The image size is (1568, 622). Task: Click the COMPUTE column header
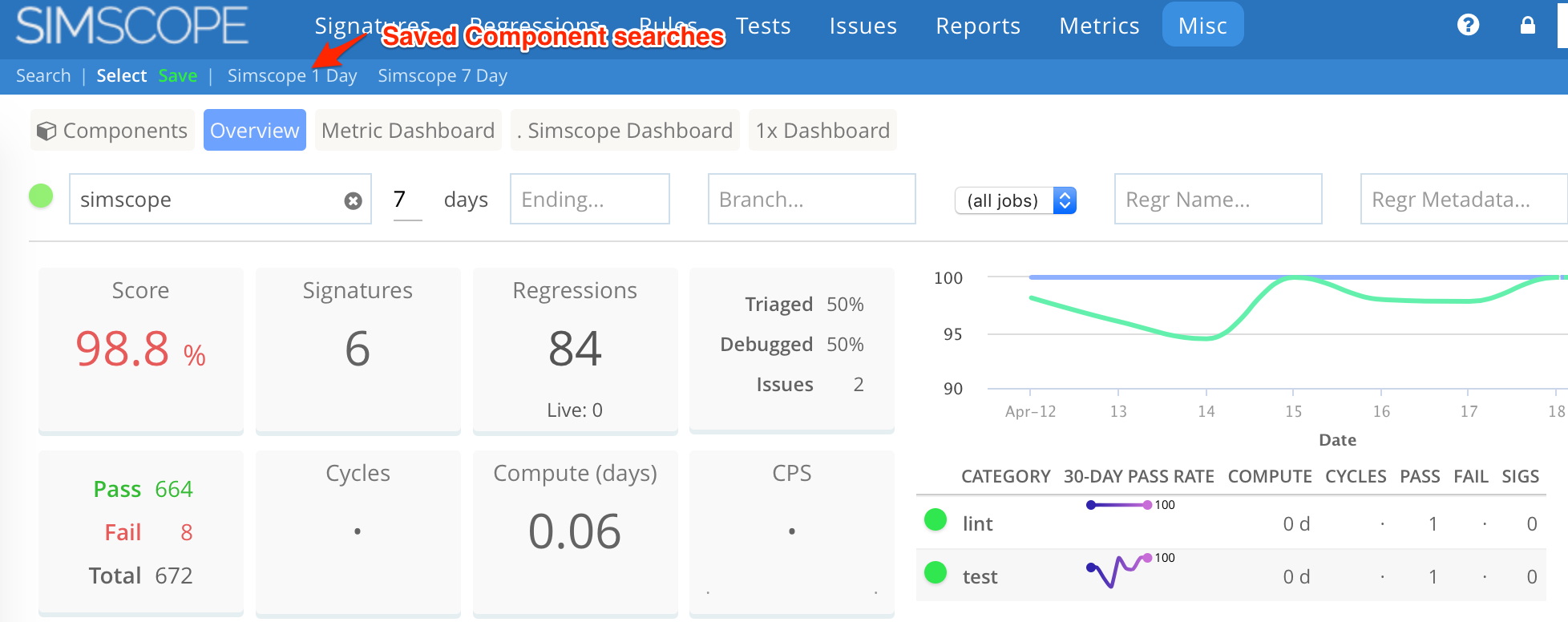tap(1270, 477)
